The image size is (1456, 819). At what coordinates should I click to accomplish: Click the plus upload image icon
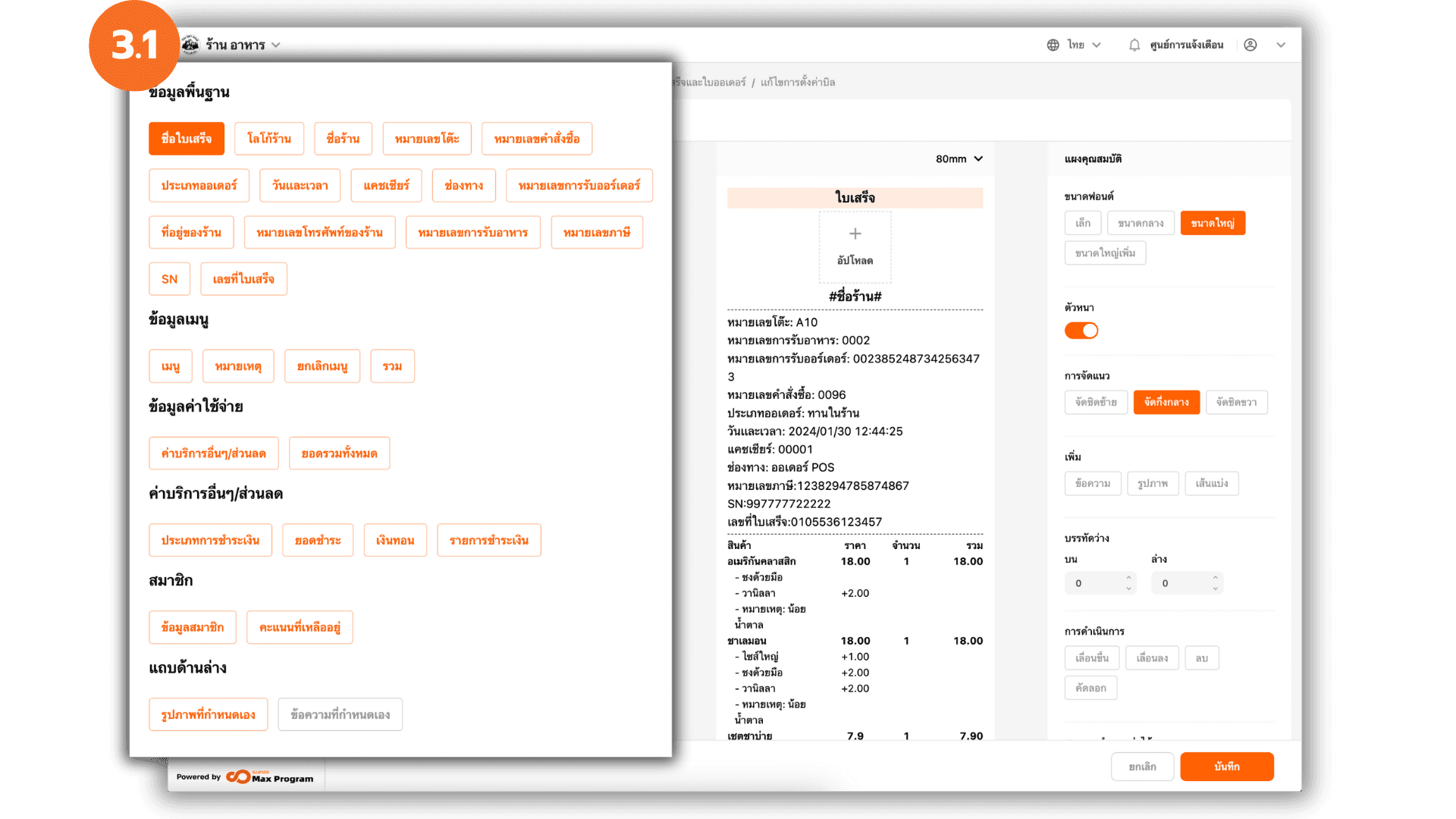click(x=855, y=234)
